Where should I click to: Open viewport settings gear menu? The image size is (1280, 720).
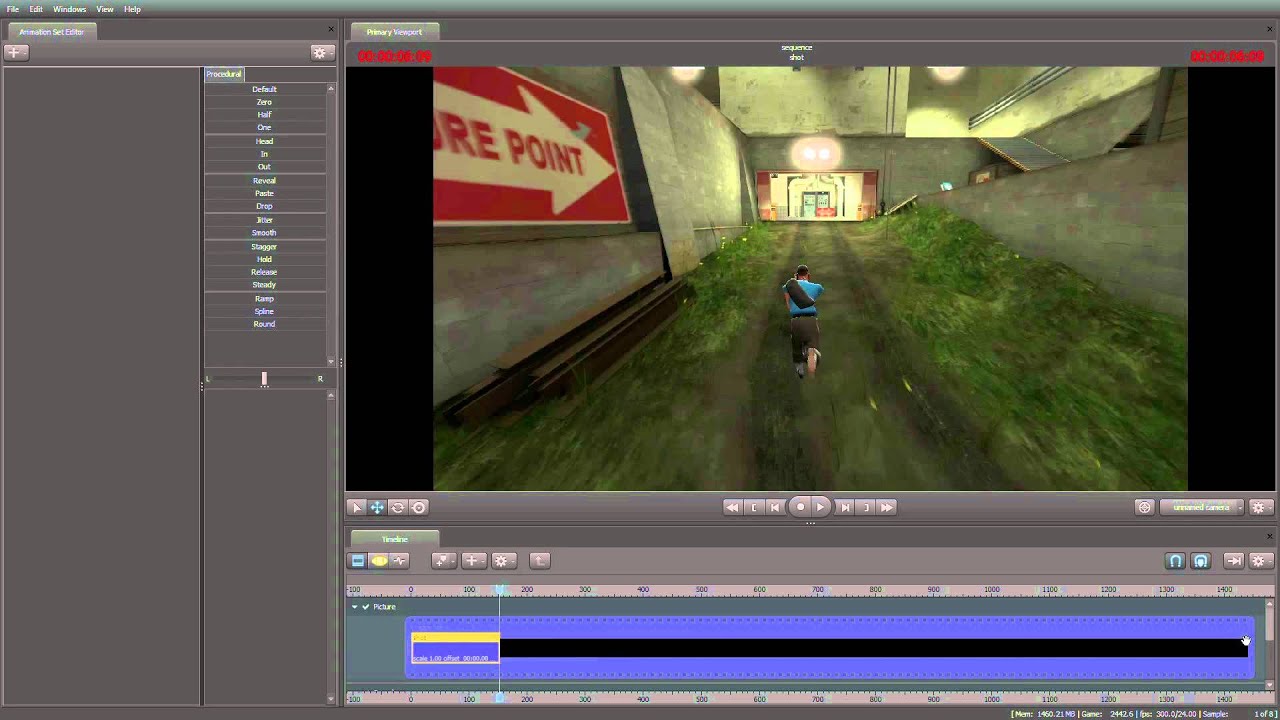tap(1261, 507)
